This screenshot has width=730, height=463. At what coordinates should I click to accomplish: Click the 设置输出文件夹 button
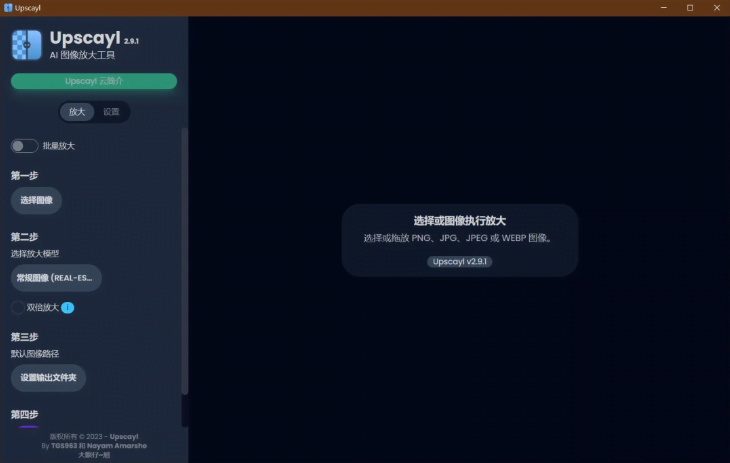pos(48,378)
